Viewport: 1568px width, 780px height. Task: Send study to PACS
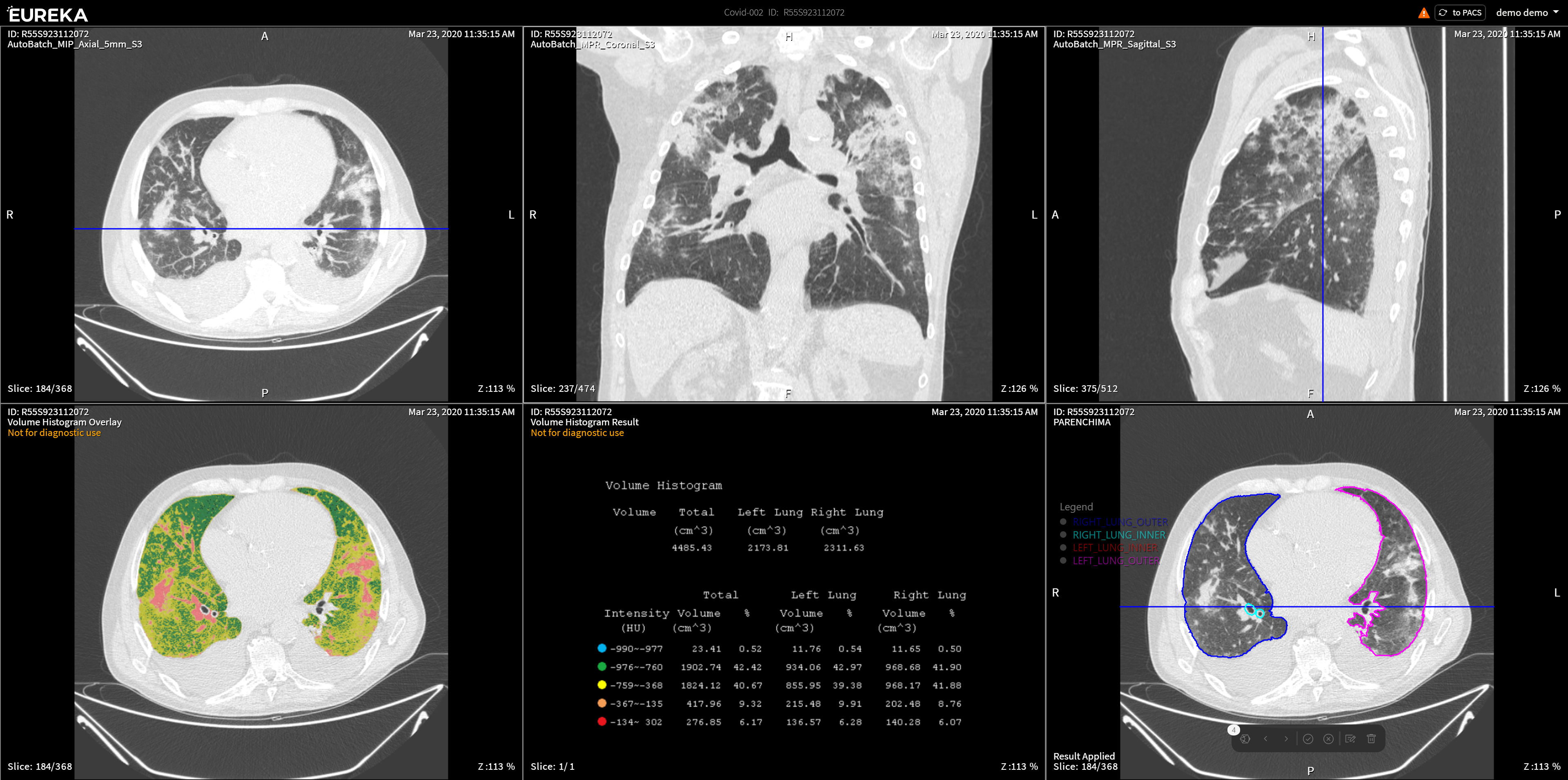click(x=1460, y=13)
